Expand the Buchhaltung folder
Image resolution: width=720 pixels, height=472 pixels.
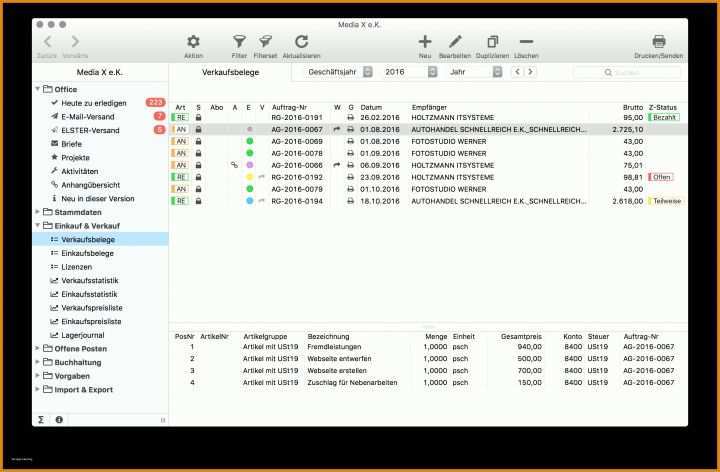click(38, 362)
